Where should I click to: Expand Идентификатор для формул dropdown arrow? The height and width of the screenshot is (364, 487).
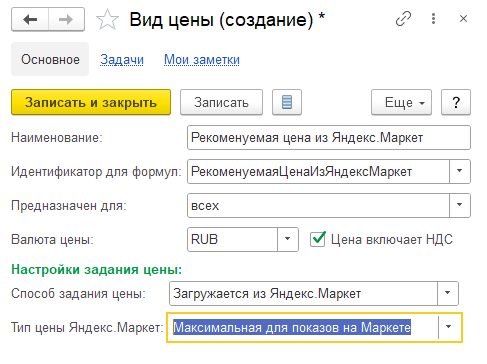point(460,172)
